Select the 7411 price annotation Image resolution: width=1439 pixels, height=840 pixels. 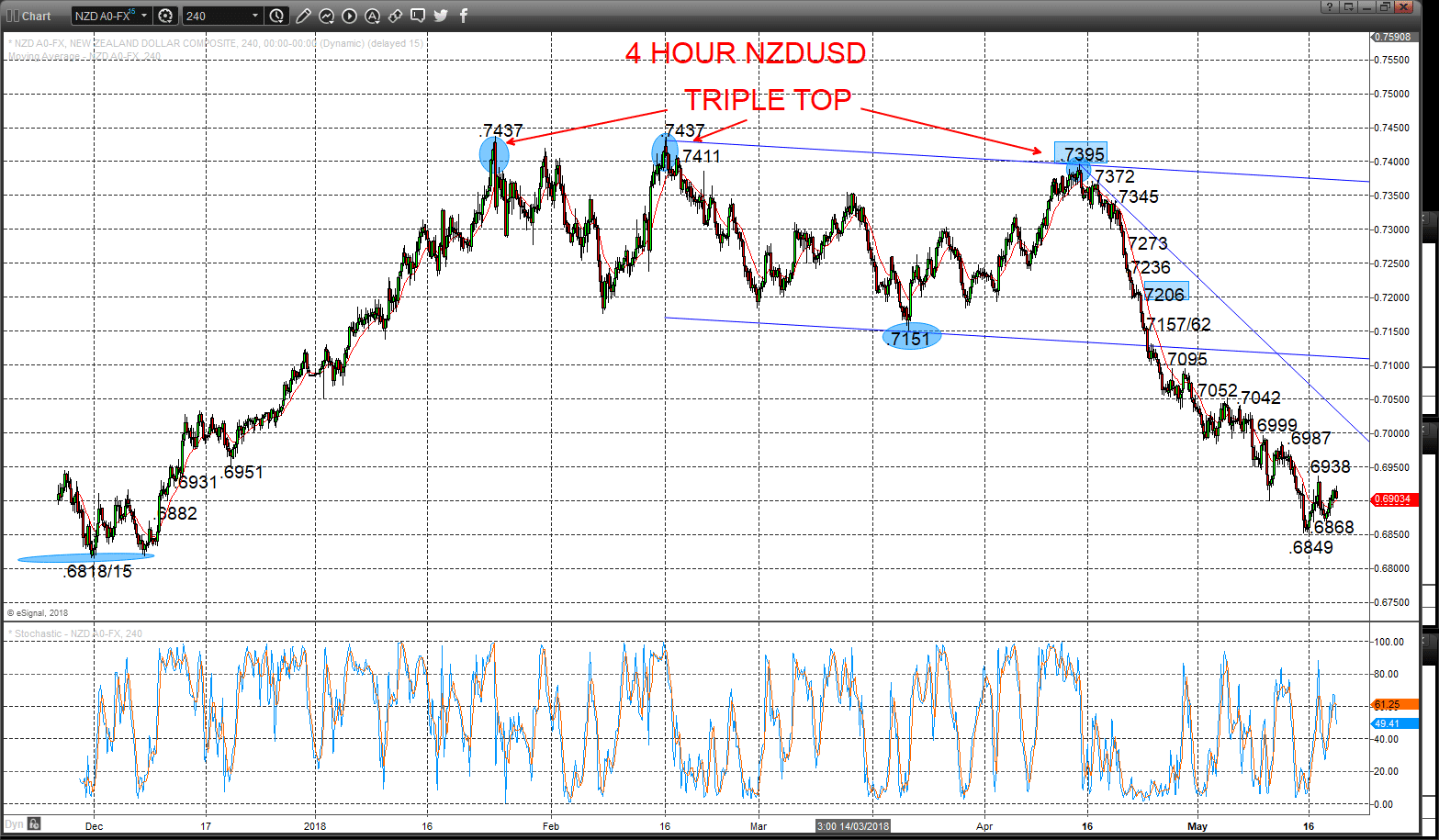coord(702,156)
